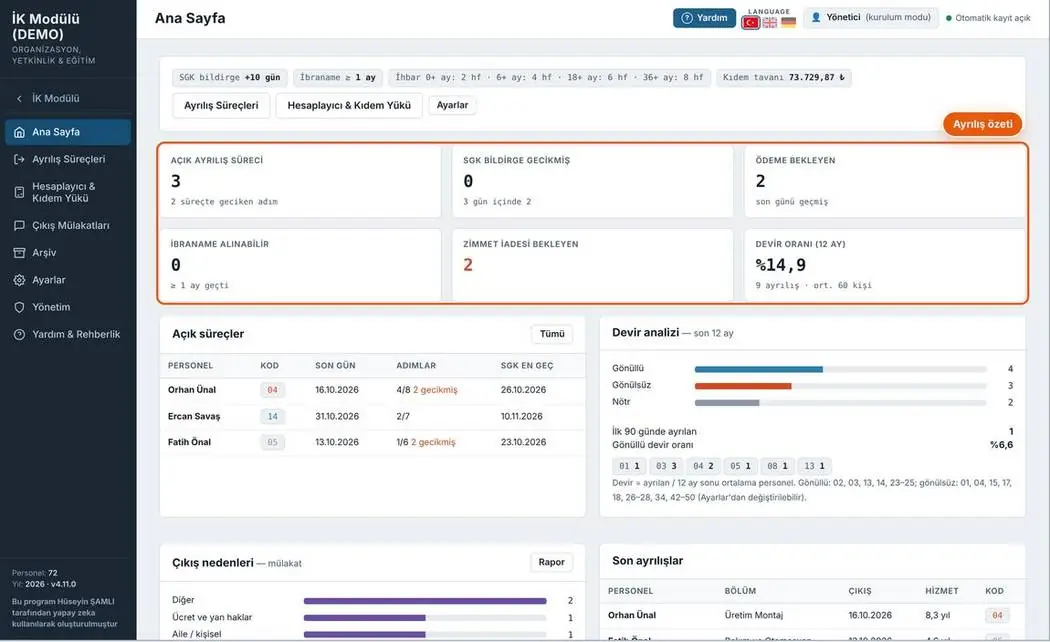This screenshot has width=1050, height=642.
Task: Click the '2 gecikmiş' text in Orhan Ünal's row
Action: click(435, 390)
